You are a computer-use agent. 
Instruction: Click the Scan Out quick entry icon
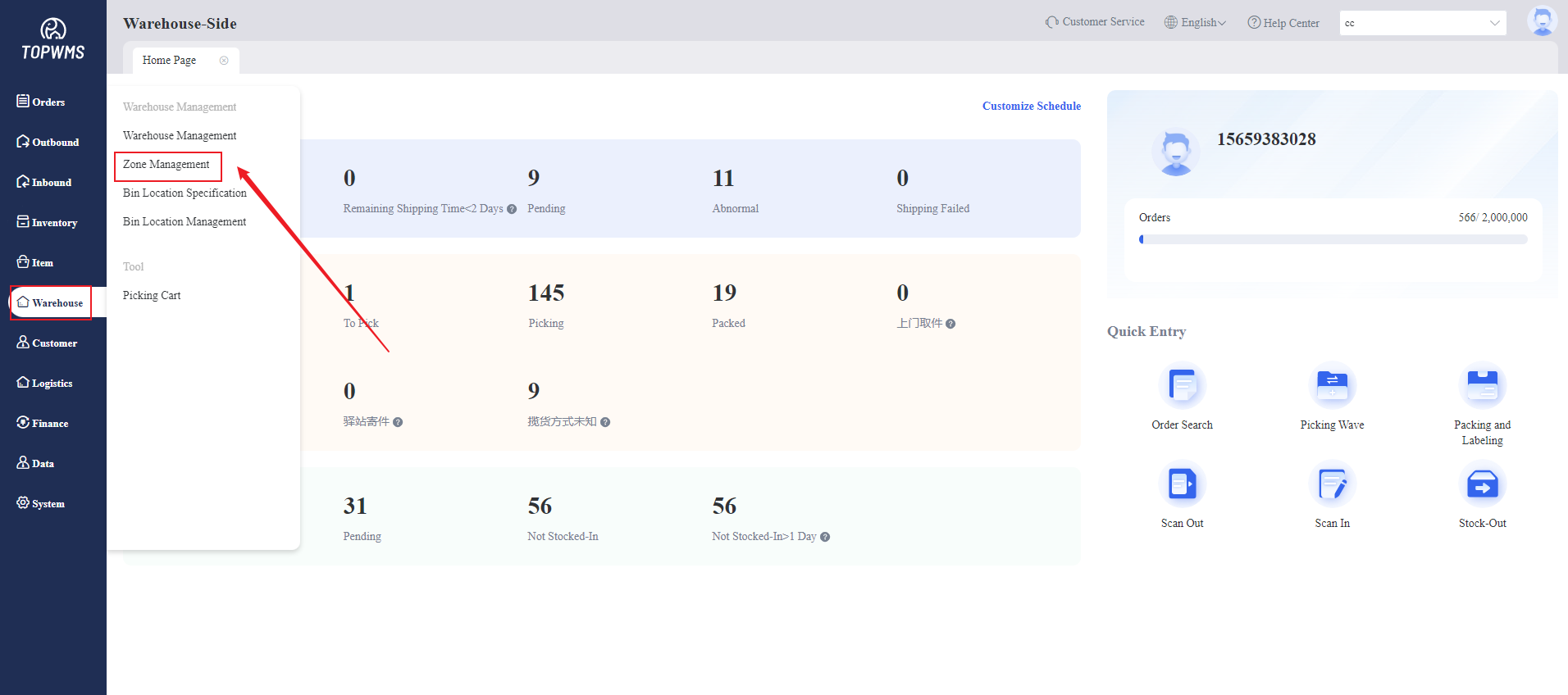point(1182,484)
